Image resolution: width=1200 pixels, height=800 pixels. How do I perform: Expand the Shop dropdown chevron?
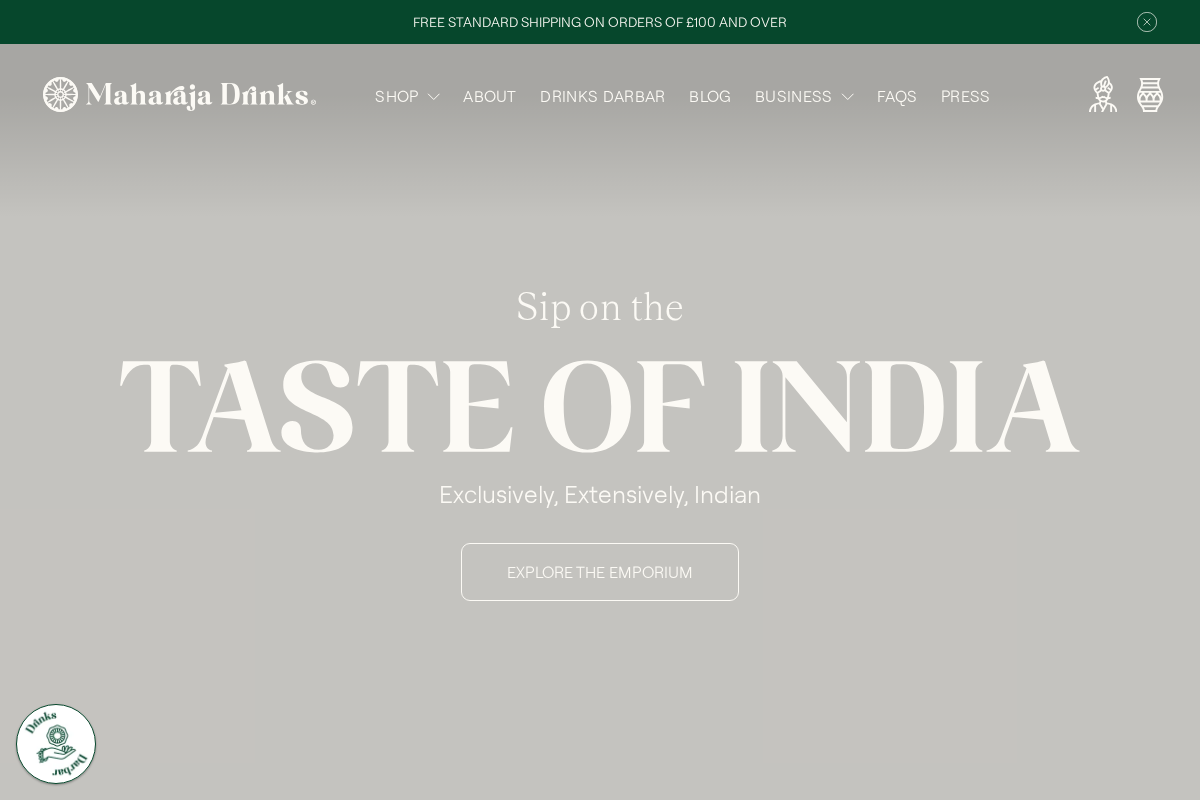coord(434,97)
